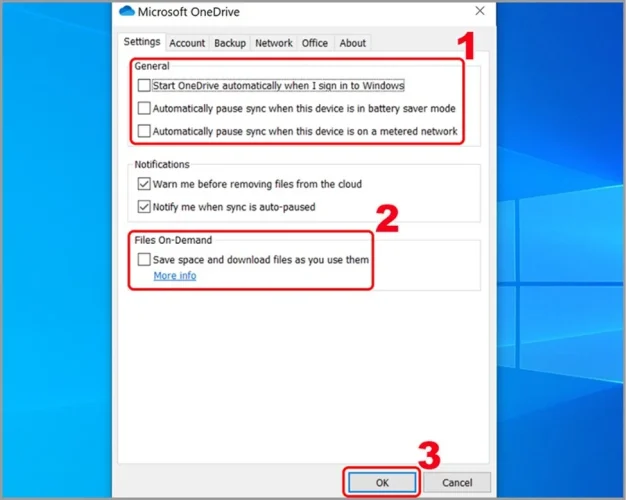Click the Cancel button
627x500 pixels.
click(457, 482)
